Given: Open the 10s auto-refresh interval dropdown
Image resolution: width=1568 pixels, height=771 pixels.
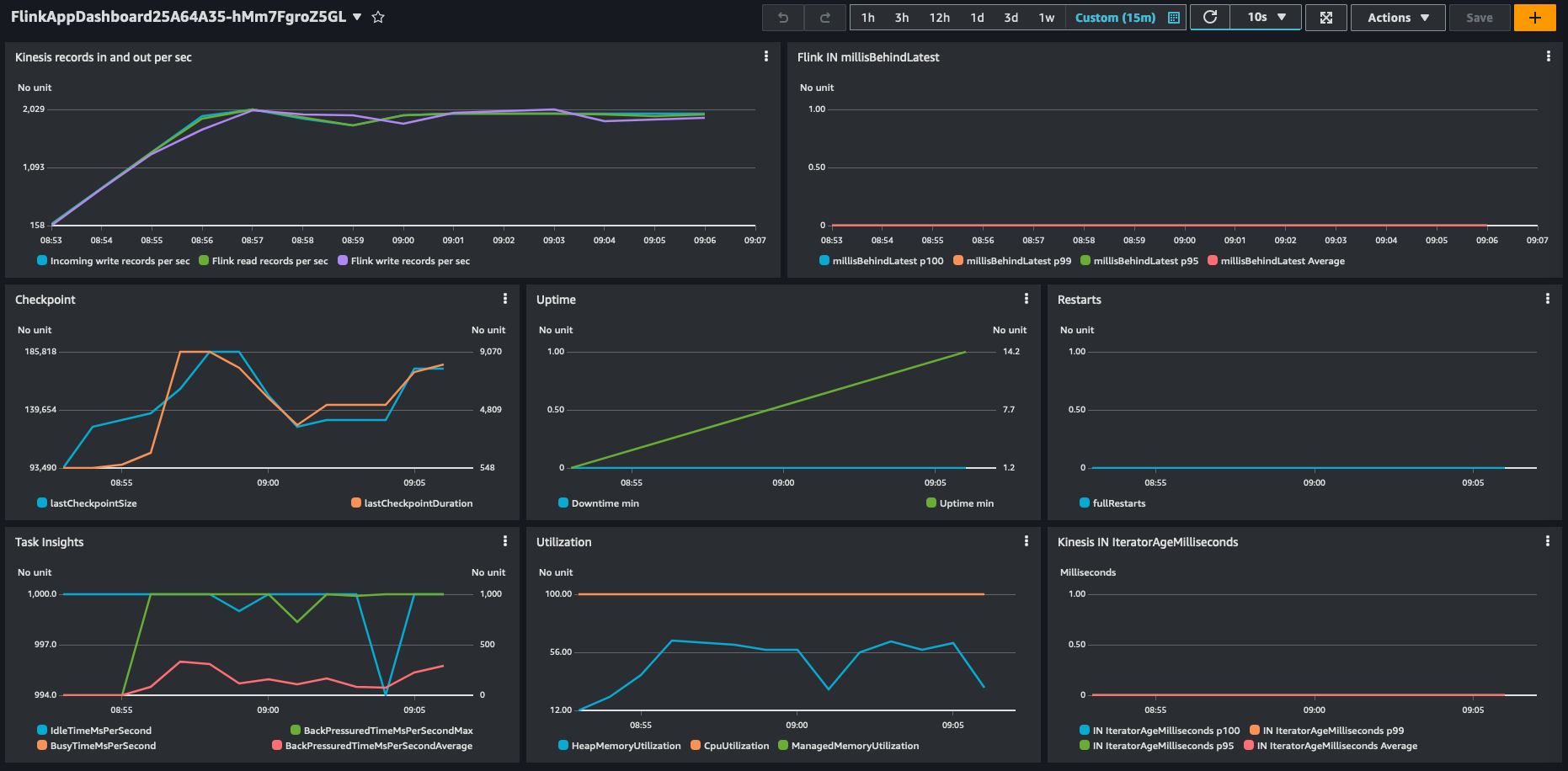Looking at the screenshot, I should click(x=1266, y=17).
